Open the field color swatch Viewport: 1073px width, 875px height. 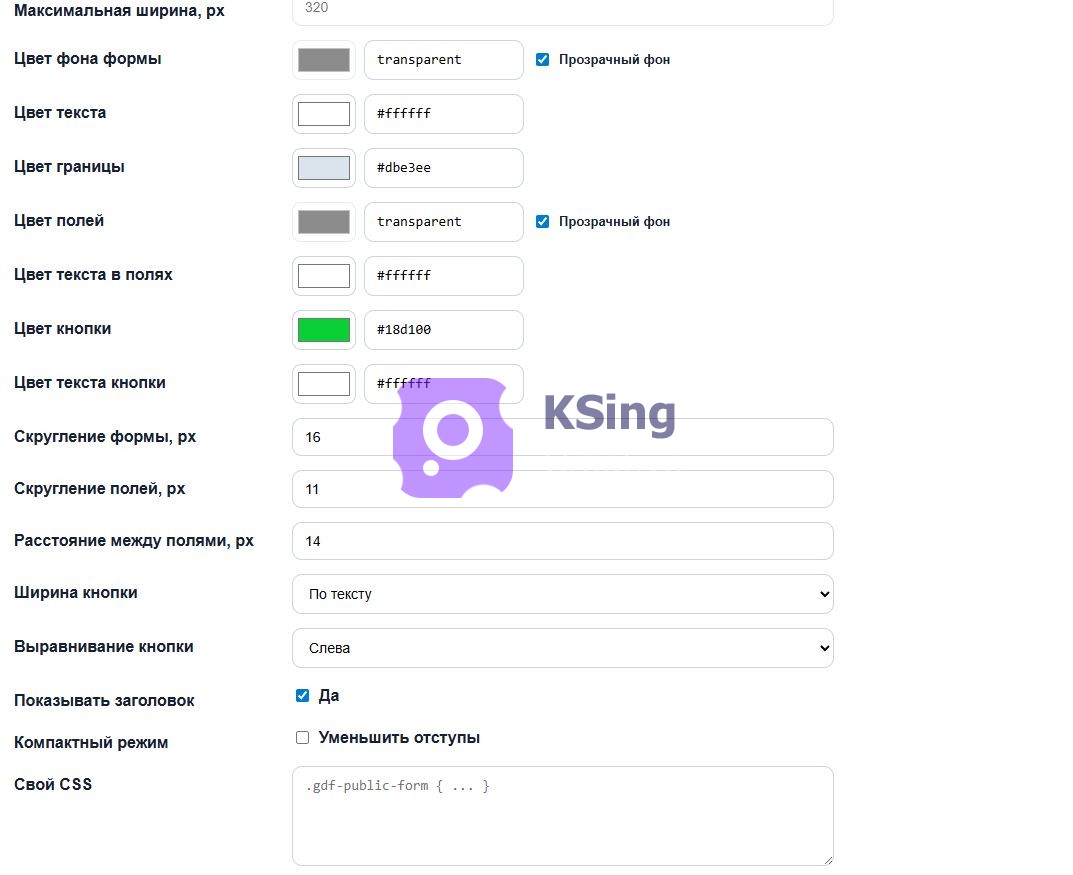pyautogui.click(x=324, y=222)
